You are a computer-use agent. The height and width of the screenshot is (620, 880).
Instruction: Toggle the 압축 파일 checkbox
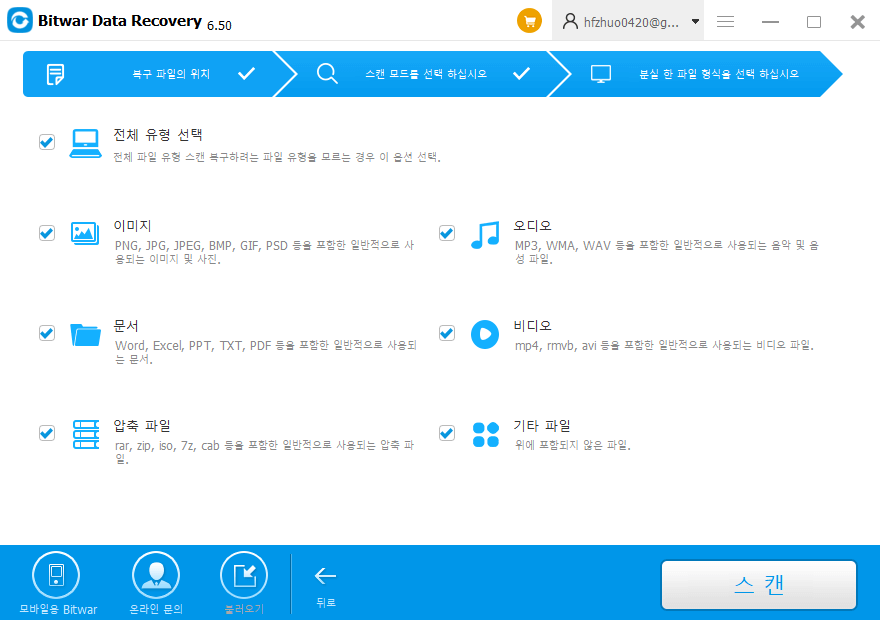tap(47, 433)
